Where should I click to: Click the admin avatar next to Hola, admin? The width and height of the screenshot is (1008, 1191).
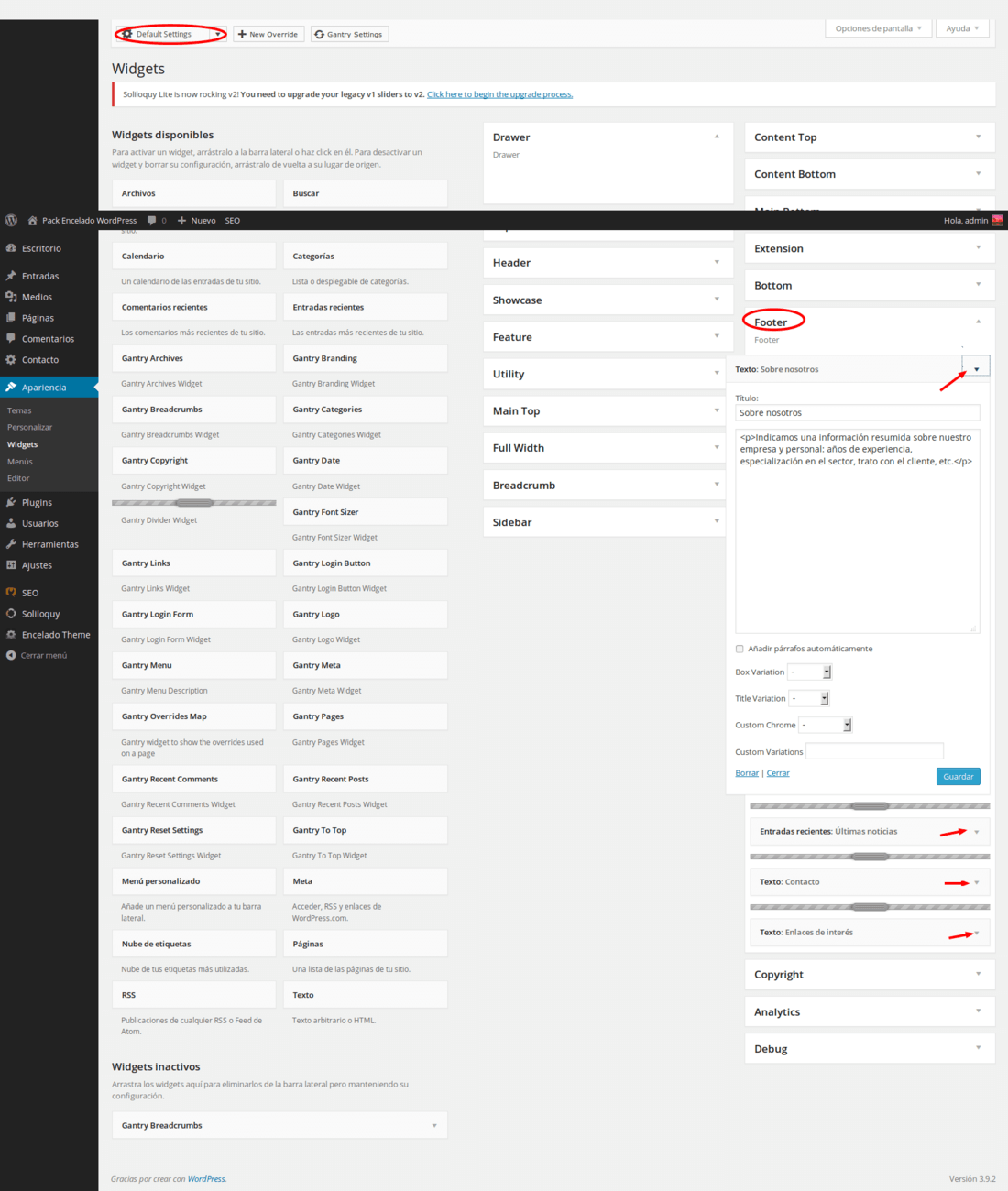[x=997, y=220]
